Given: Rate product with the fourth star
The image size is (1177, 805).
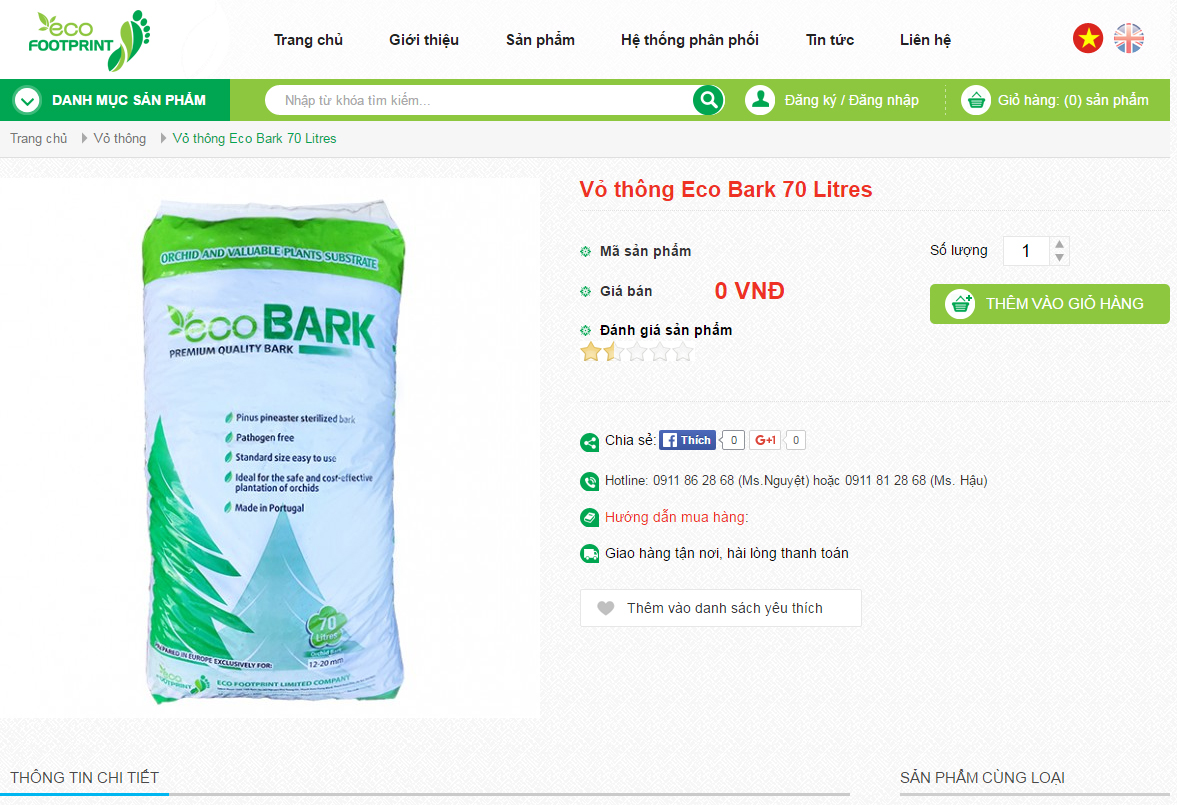Looking at the screenshot, I should (x=660, y=351).
